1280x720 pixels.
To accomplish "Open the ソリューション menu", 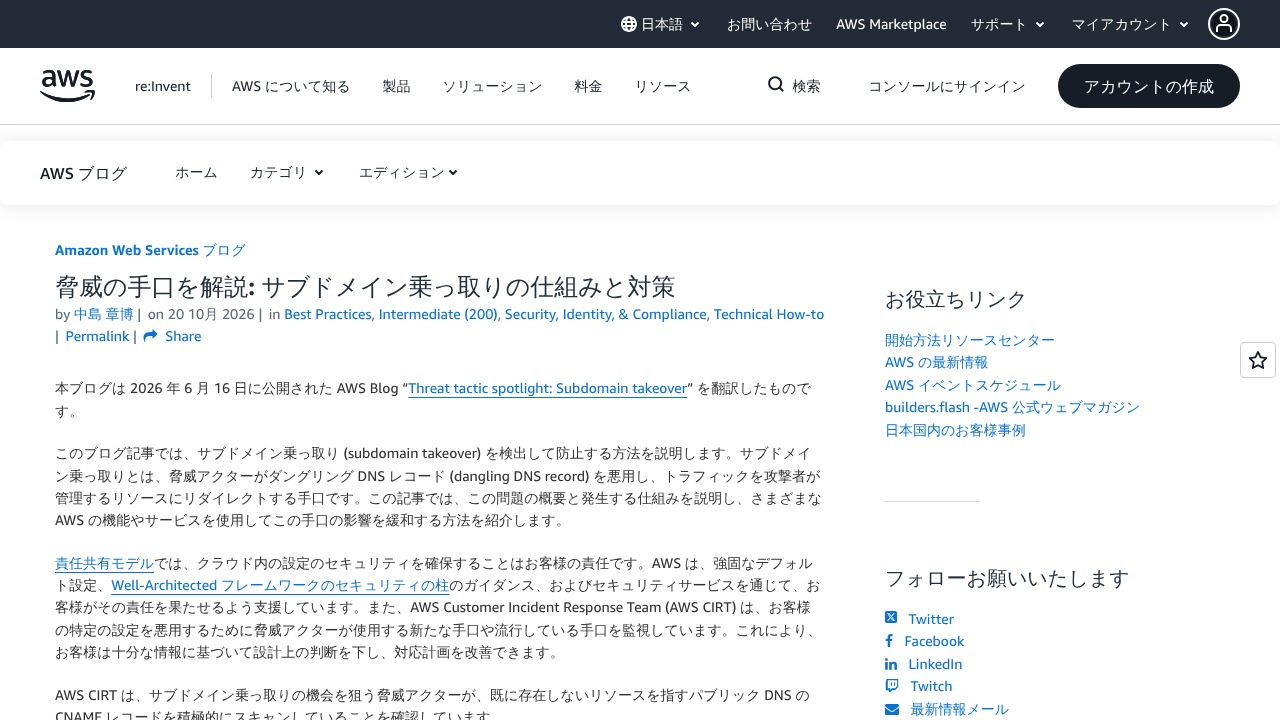I will (492, 86).
